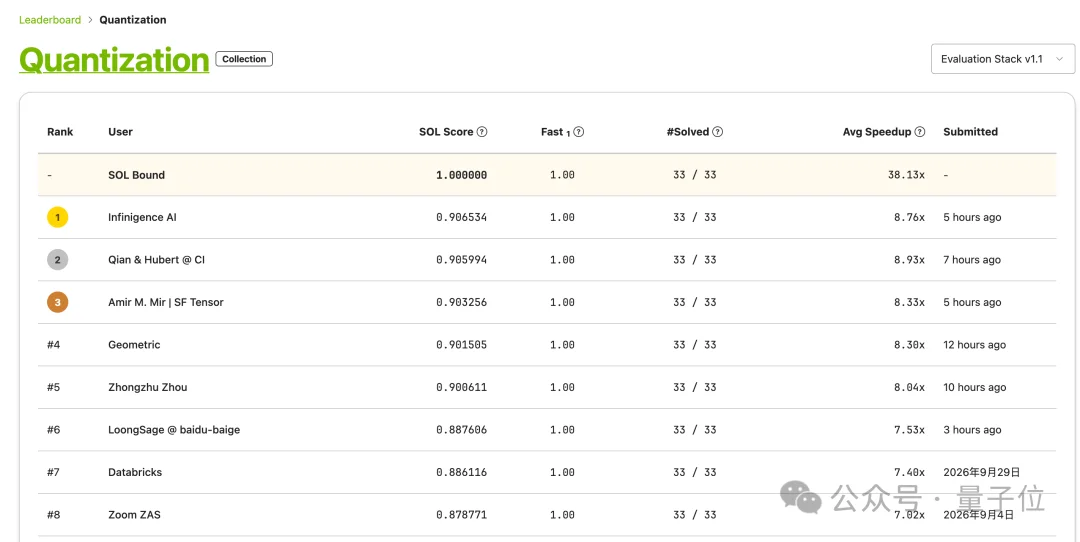The height and width of the screenshot is (542, 1080).
Task: Go to the Leaderboard breadcrumb link
Action: pos(50,20)
